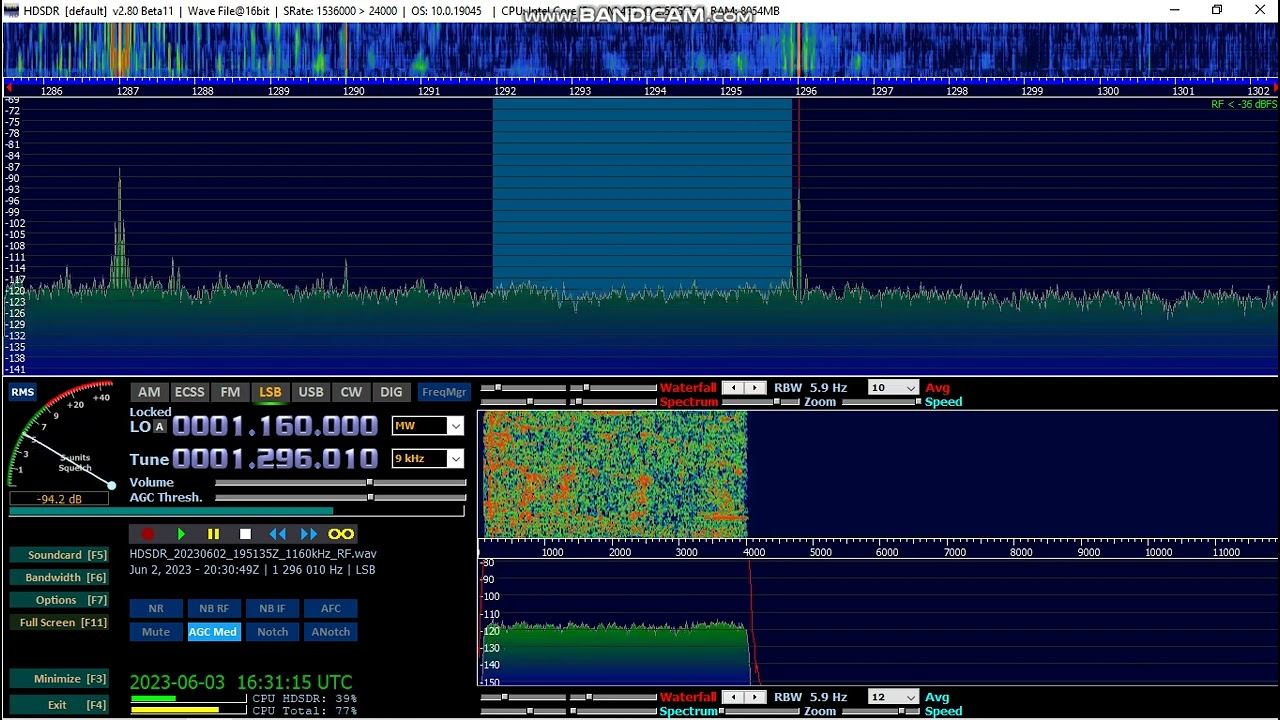Fast forward the WAV recording
Image resolution: width=1280 pixels, height=720 pixels.
point(309,534)
